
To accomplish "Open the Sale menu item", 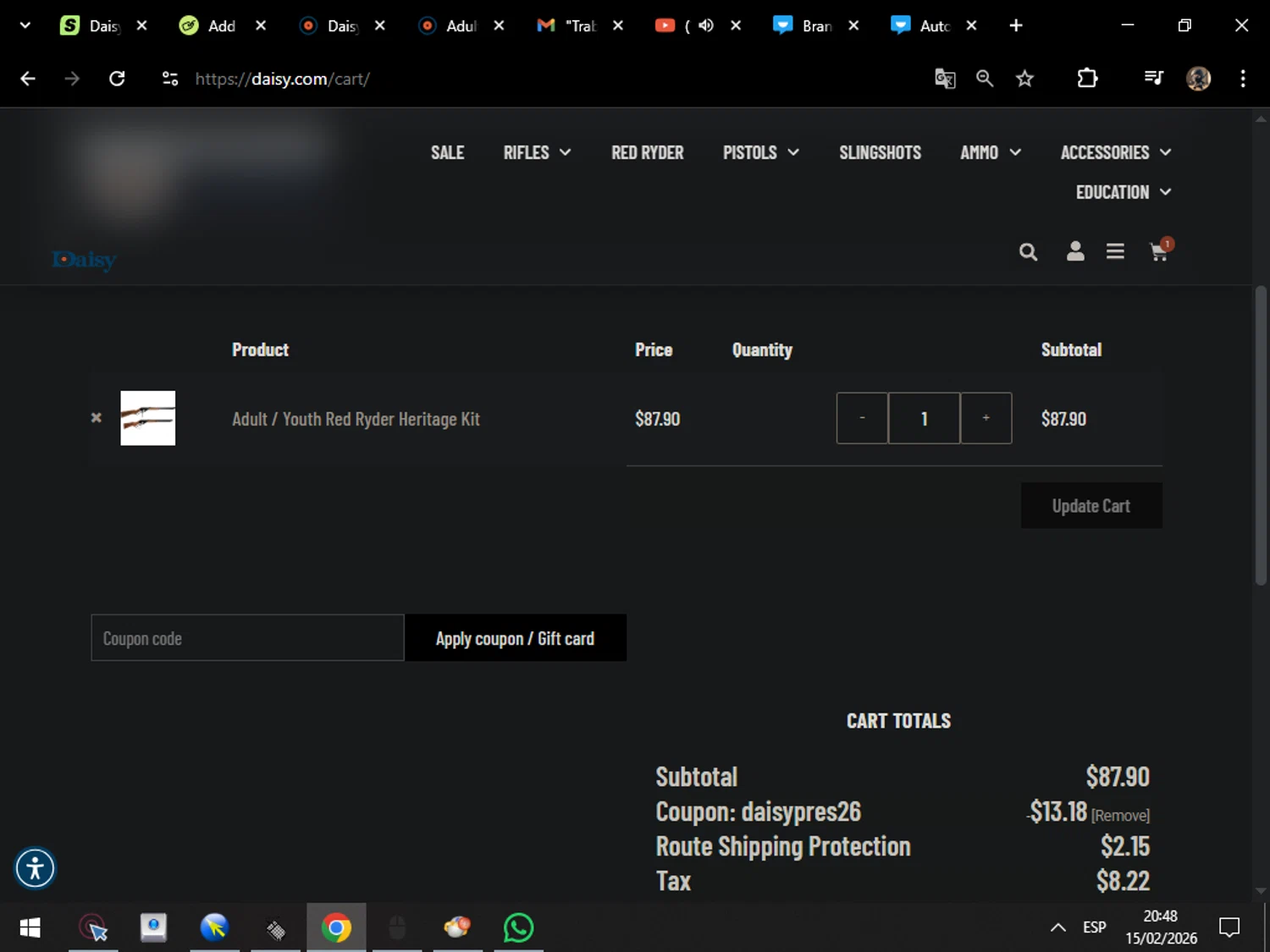I will 447,152.
